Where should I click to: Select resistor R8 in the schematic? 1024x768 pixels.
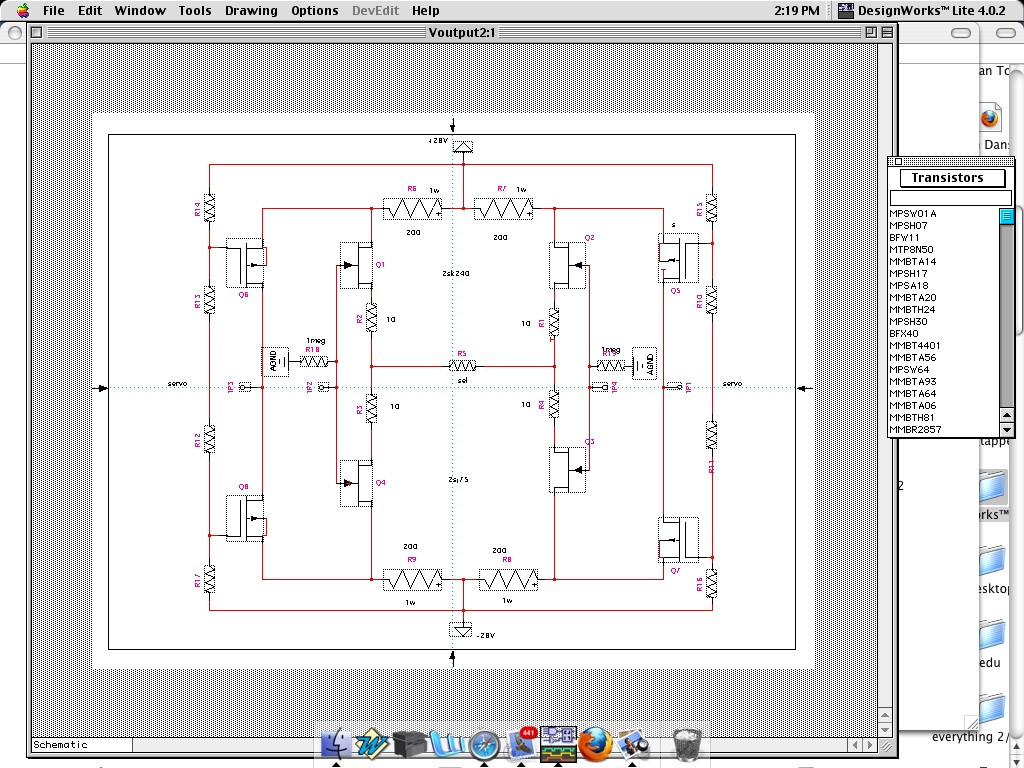click(508, 579)
